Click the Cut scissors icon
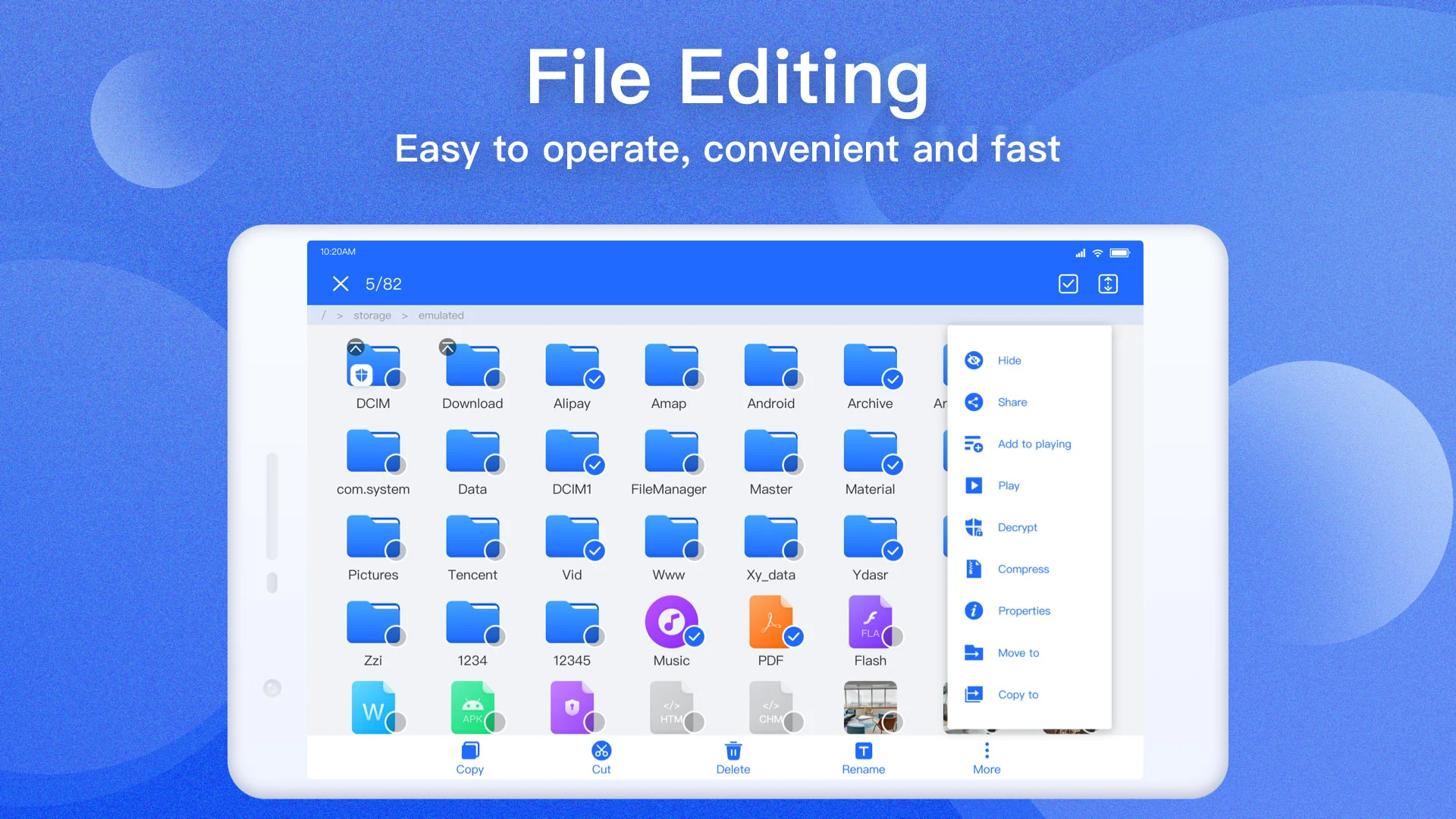 click(601, 751)
